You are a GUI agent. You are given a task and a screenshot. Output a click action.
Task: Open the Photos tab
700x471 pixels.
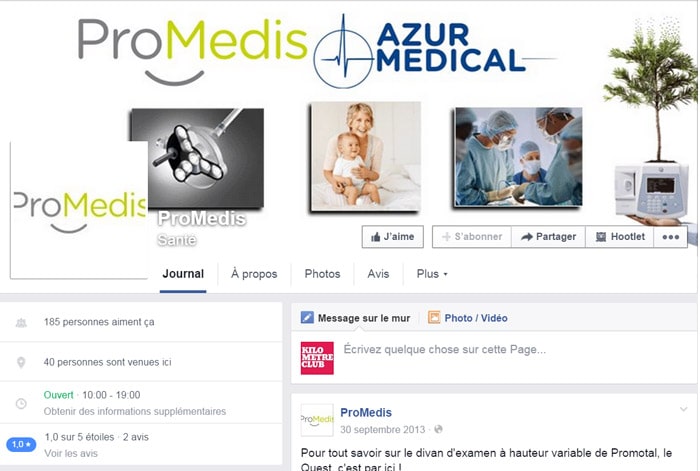pos(322,274)
